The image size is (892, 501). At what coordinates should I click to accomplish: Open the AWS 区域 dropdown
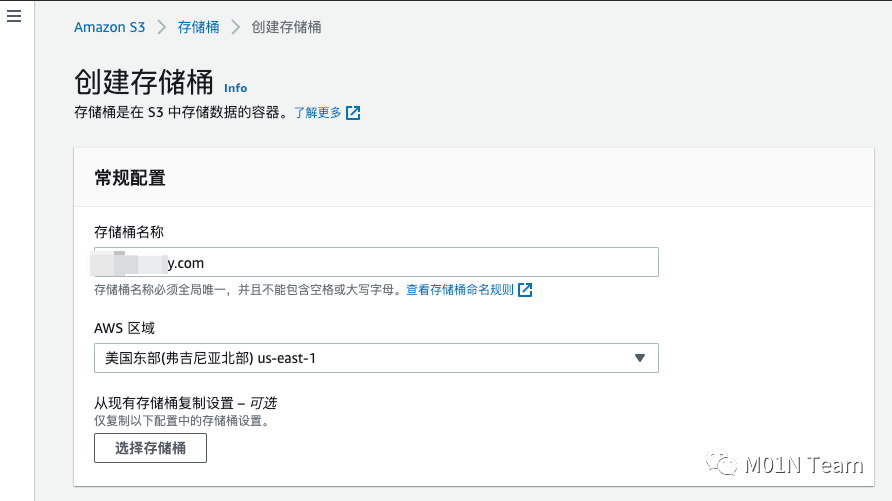click(x=376, y=358)
